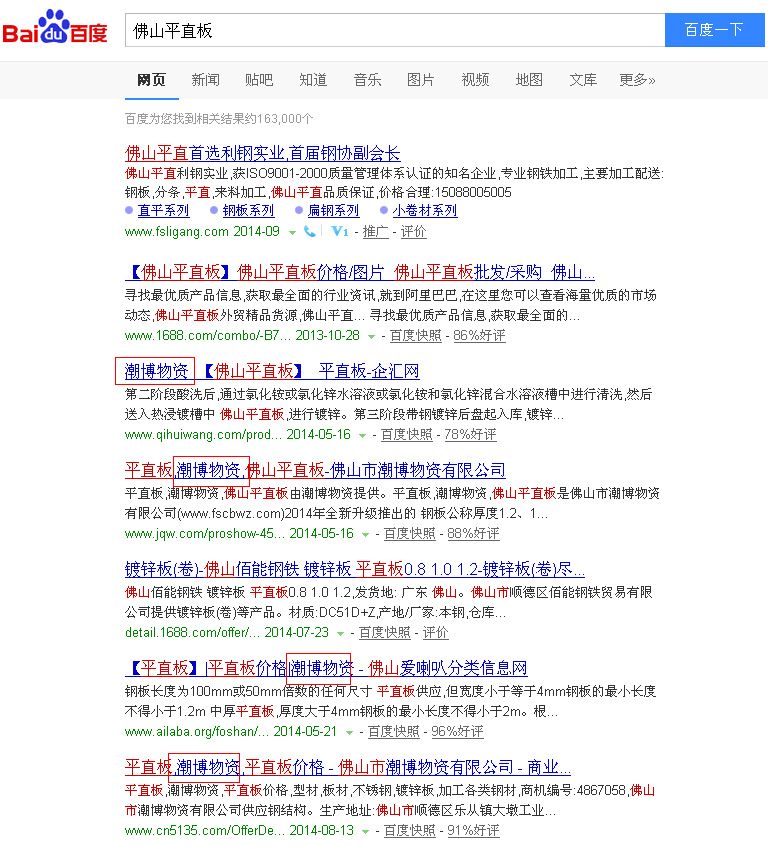
Task: Focus the search box containing 佛山平直板
Action: (x=395, y=30)
